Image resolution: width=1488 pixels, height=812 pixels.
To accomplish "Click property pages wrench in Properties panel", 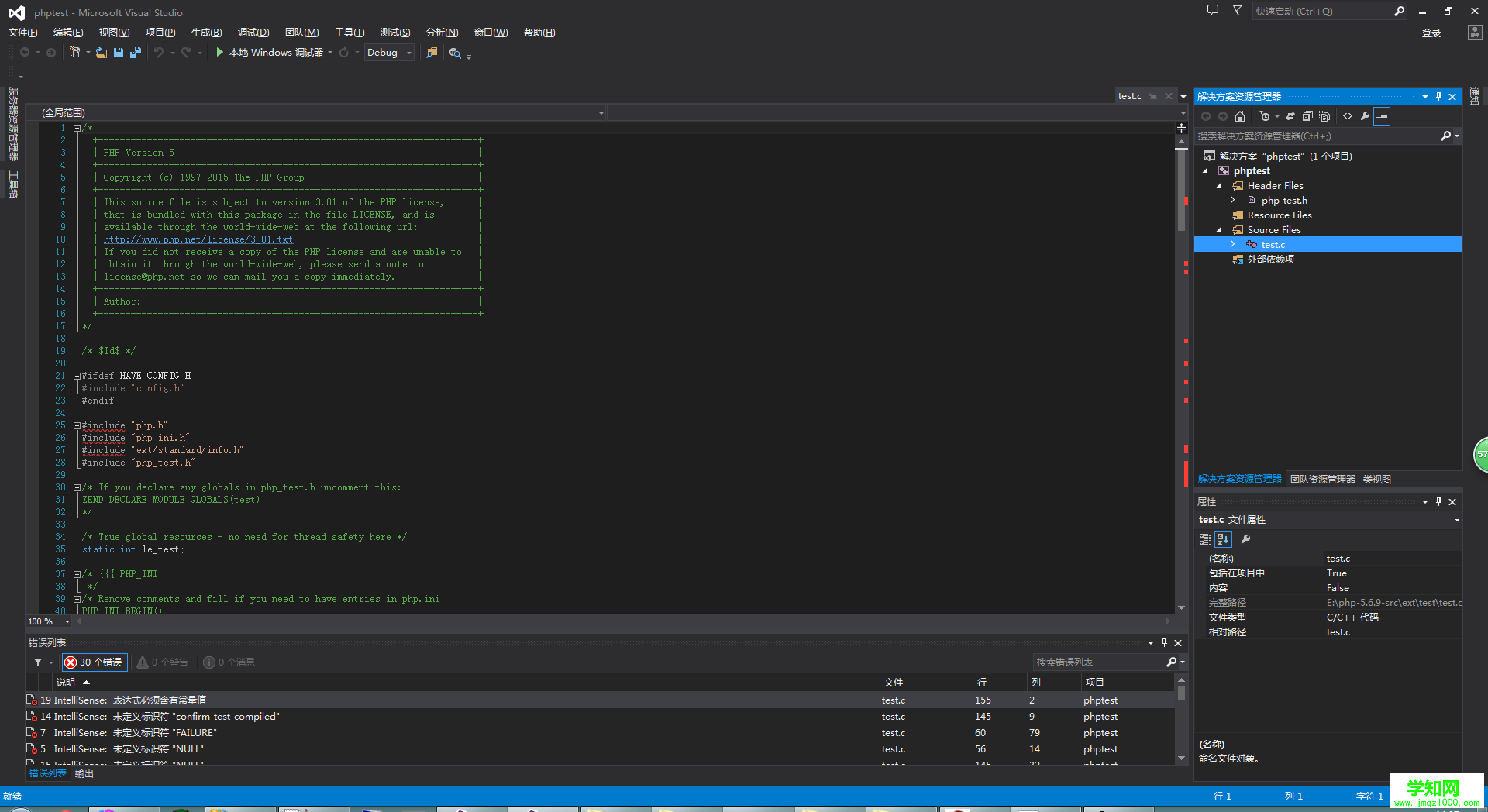I will click(1246, 539).
